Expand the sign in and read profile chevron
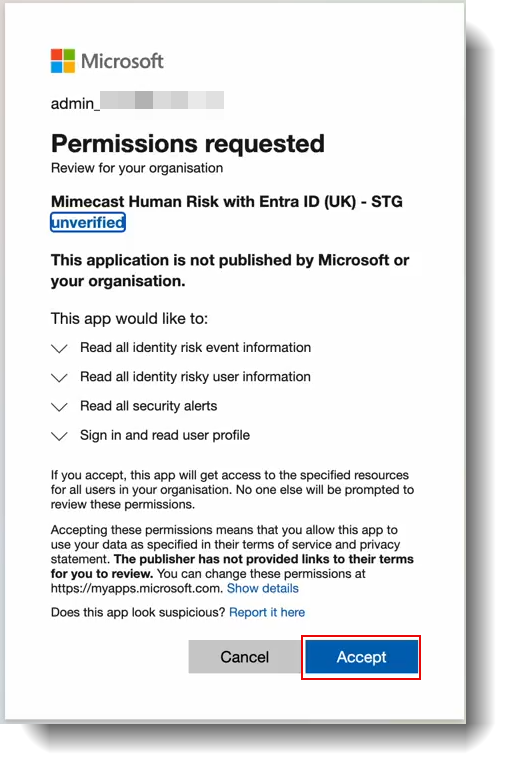Screen dimensions: 516x774 (x=59, y=436)
